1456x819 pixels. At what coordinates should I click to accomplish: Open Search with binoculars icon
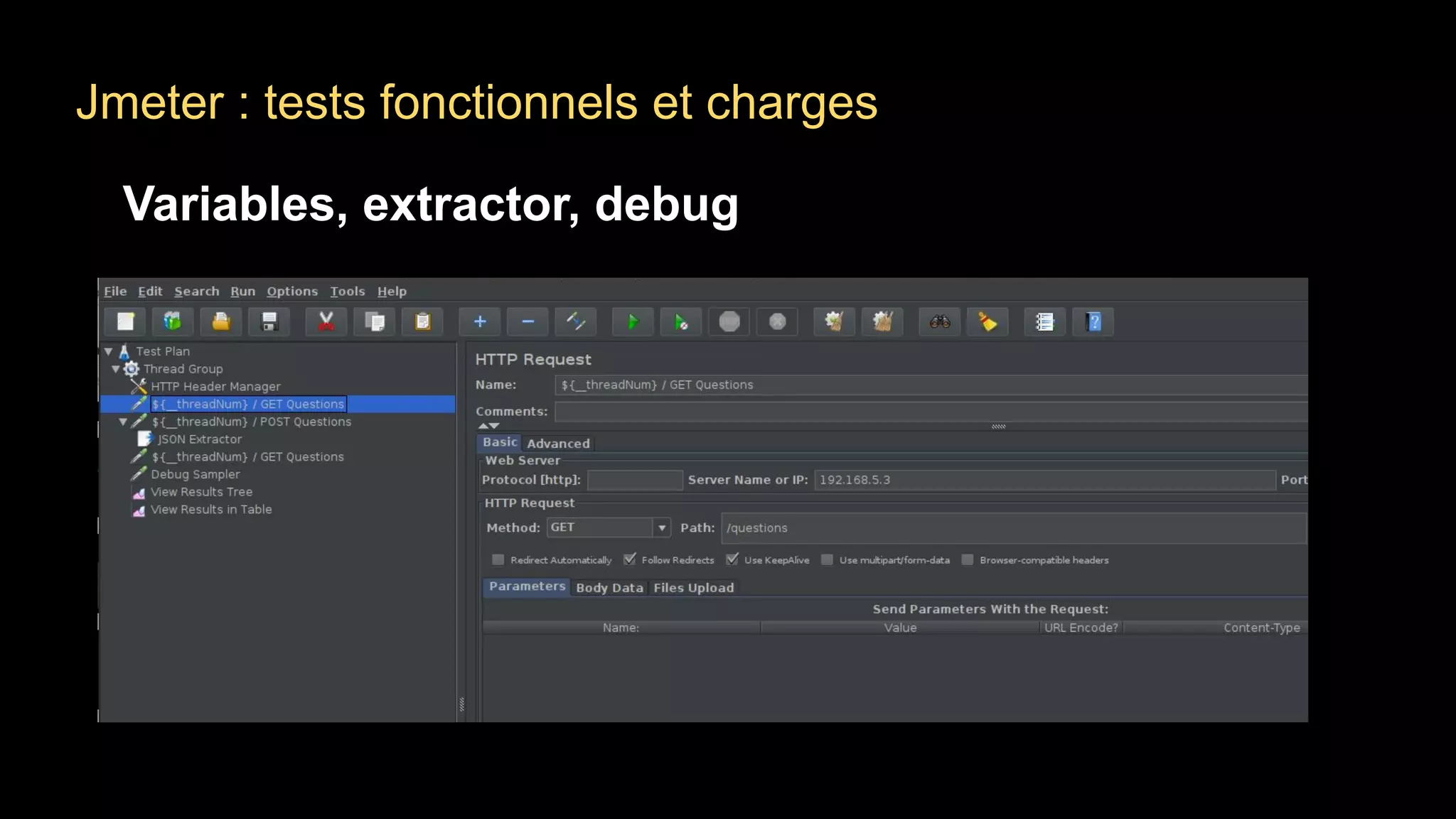940,322
